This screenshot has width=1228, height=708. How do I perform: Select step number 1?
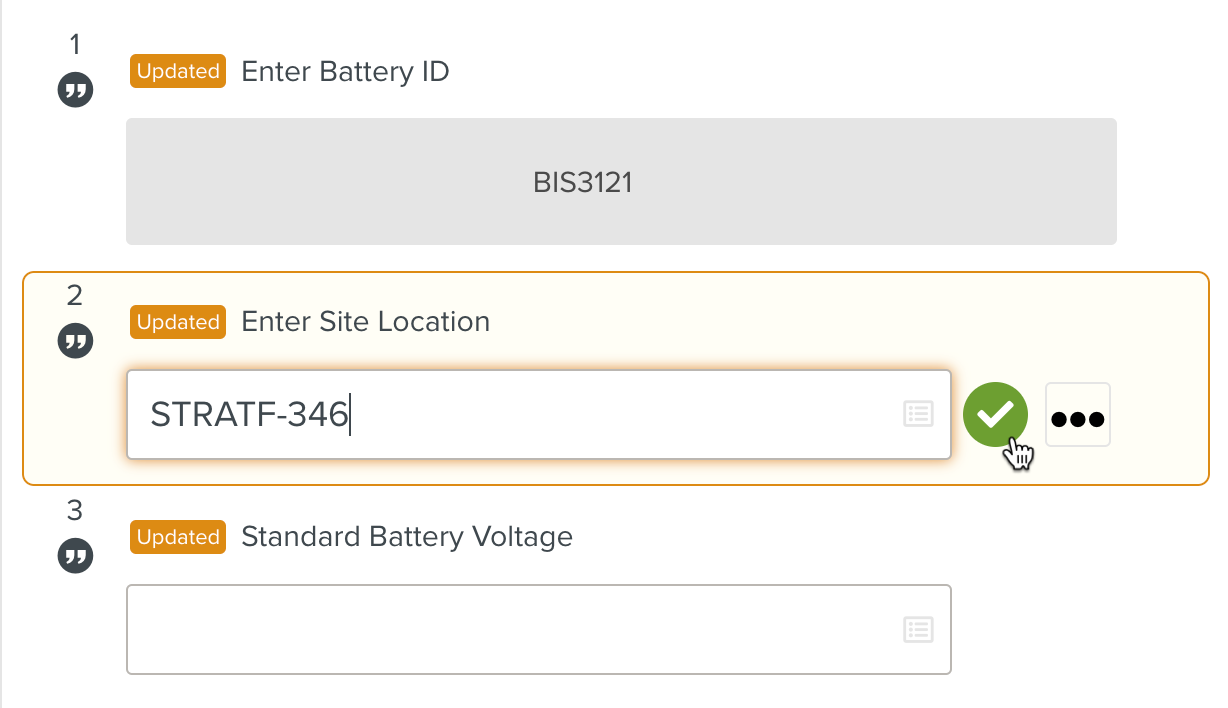[75, 44]
